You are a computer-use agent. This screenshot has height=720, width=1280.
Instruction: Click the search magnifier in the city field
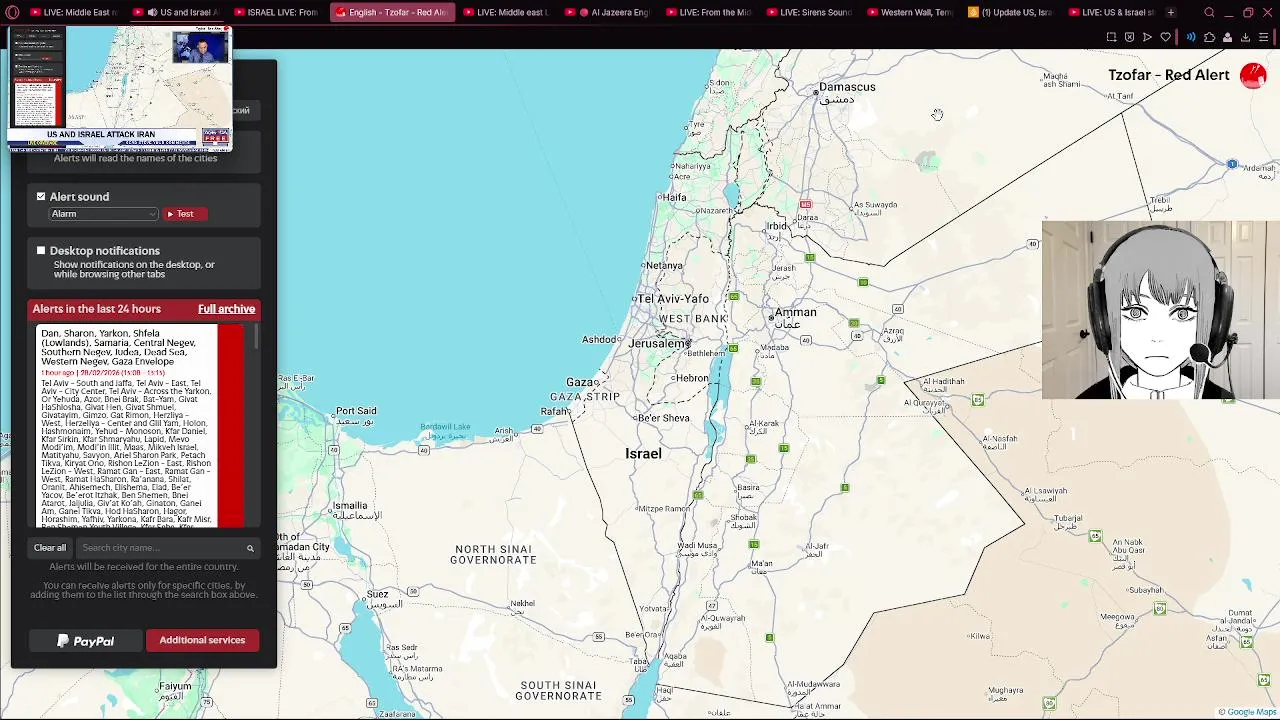click(250, 548)
